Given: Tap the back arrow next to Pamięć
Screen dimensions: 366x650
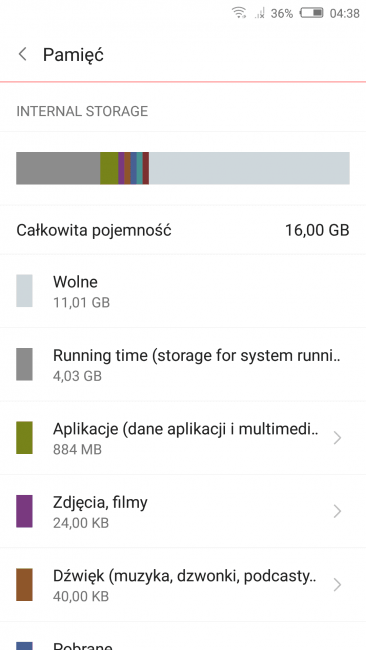Looking at the screenshot, I should [x=23, y=54].
